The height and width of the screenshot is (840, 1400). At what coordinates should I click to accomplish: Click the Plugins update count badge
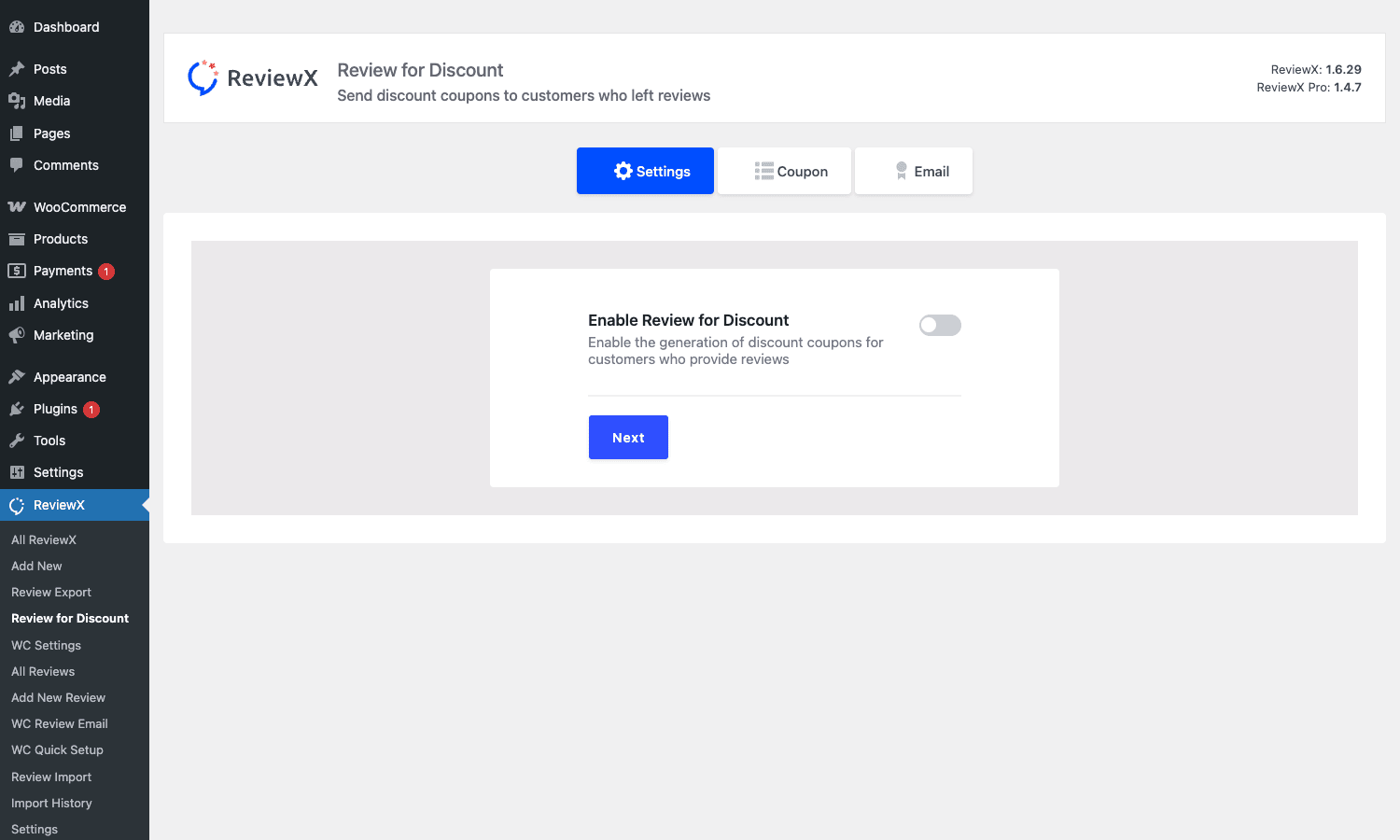91,410
